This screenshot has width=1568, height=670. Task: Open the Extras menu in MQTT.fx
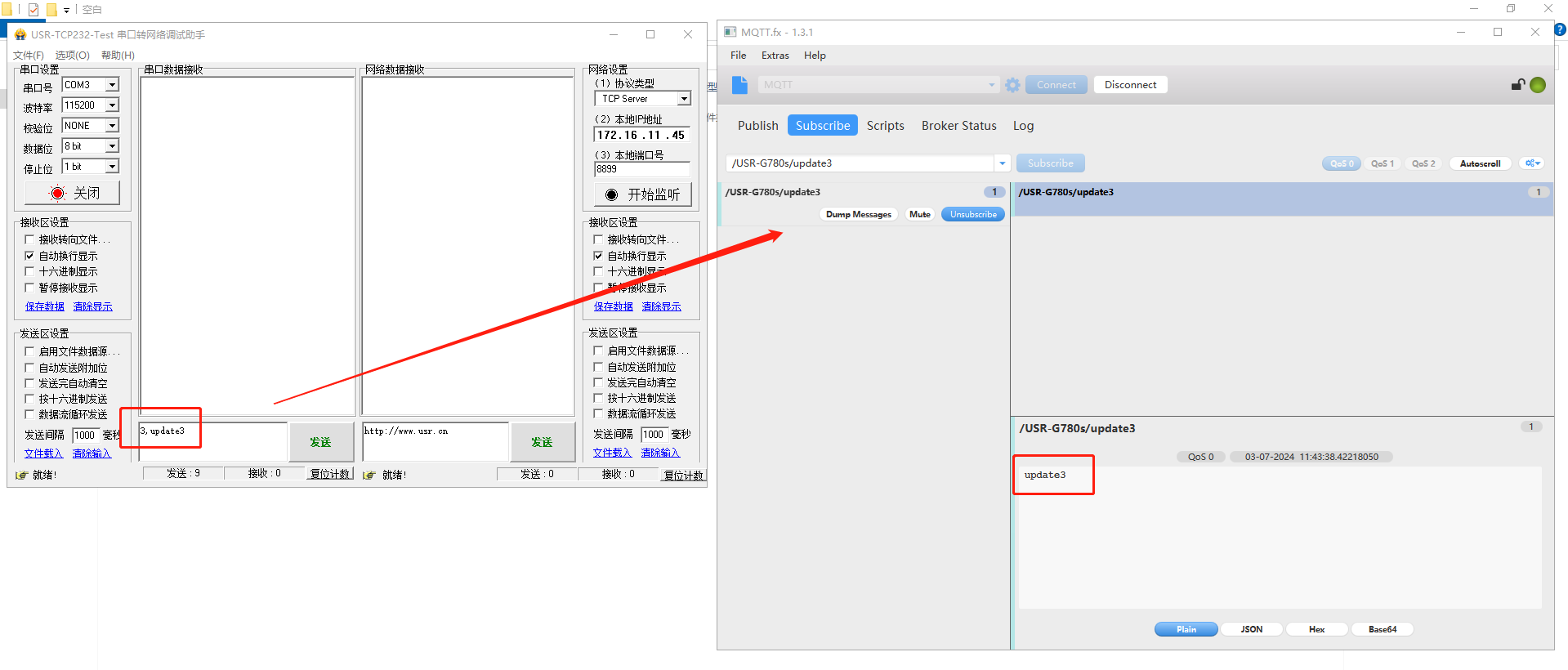tap(775, 56)
